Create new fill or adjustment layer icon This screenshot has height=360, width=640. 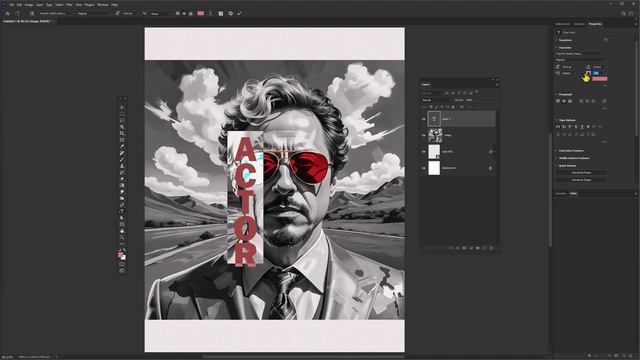point(471,248)
